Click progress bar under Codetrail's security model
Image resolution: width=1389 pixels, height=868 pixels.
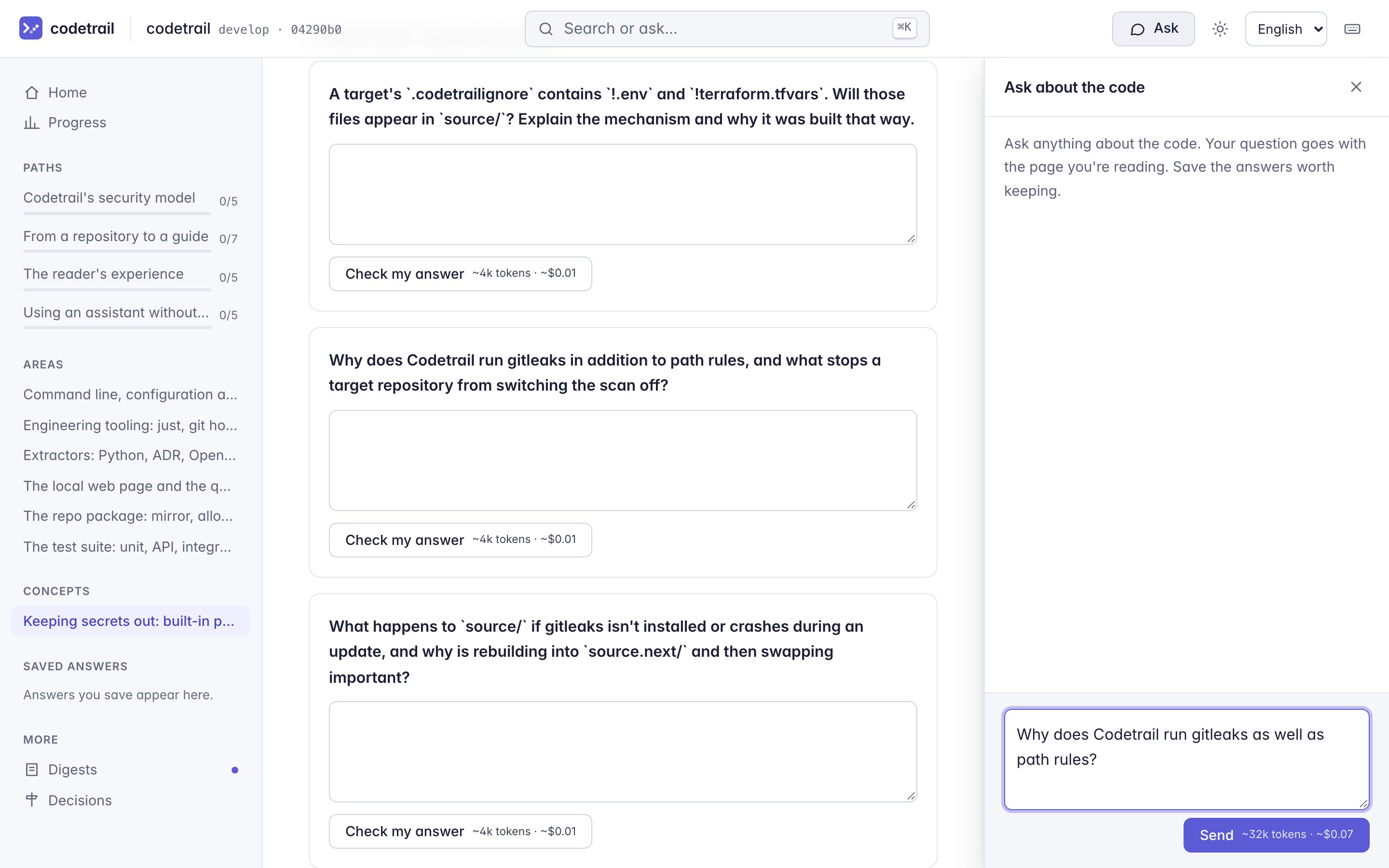117,214
